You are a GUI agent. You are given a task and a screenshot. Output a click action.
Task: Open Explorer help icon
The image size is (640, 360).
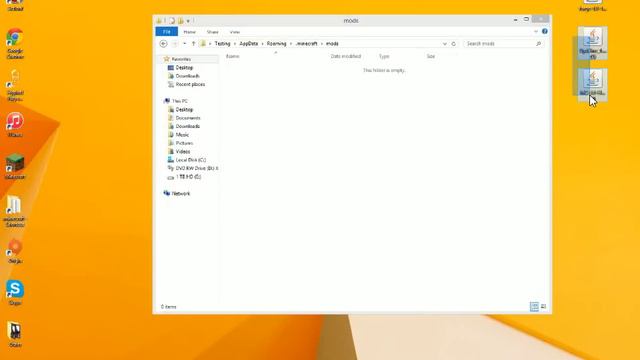click(545, 31)
